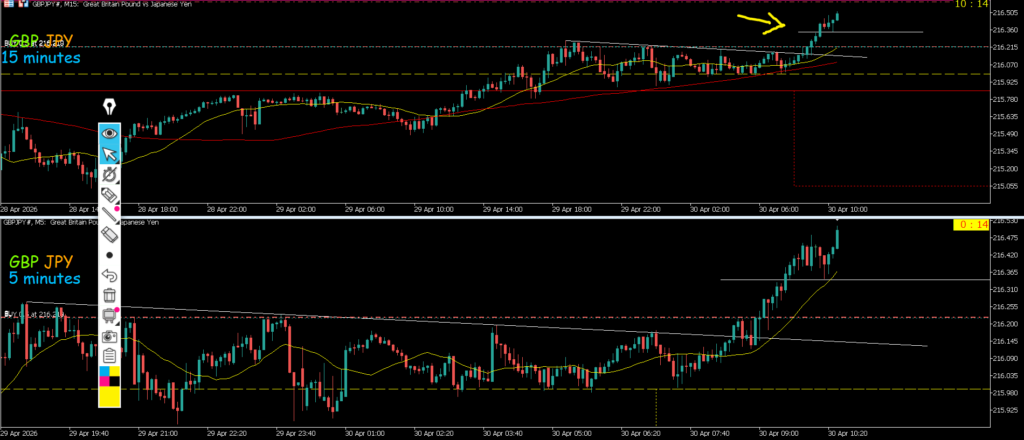The image size is (1024, 440).
Task: Open the clipboard icon in the toolbar
Action: point(109,356)
